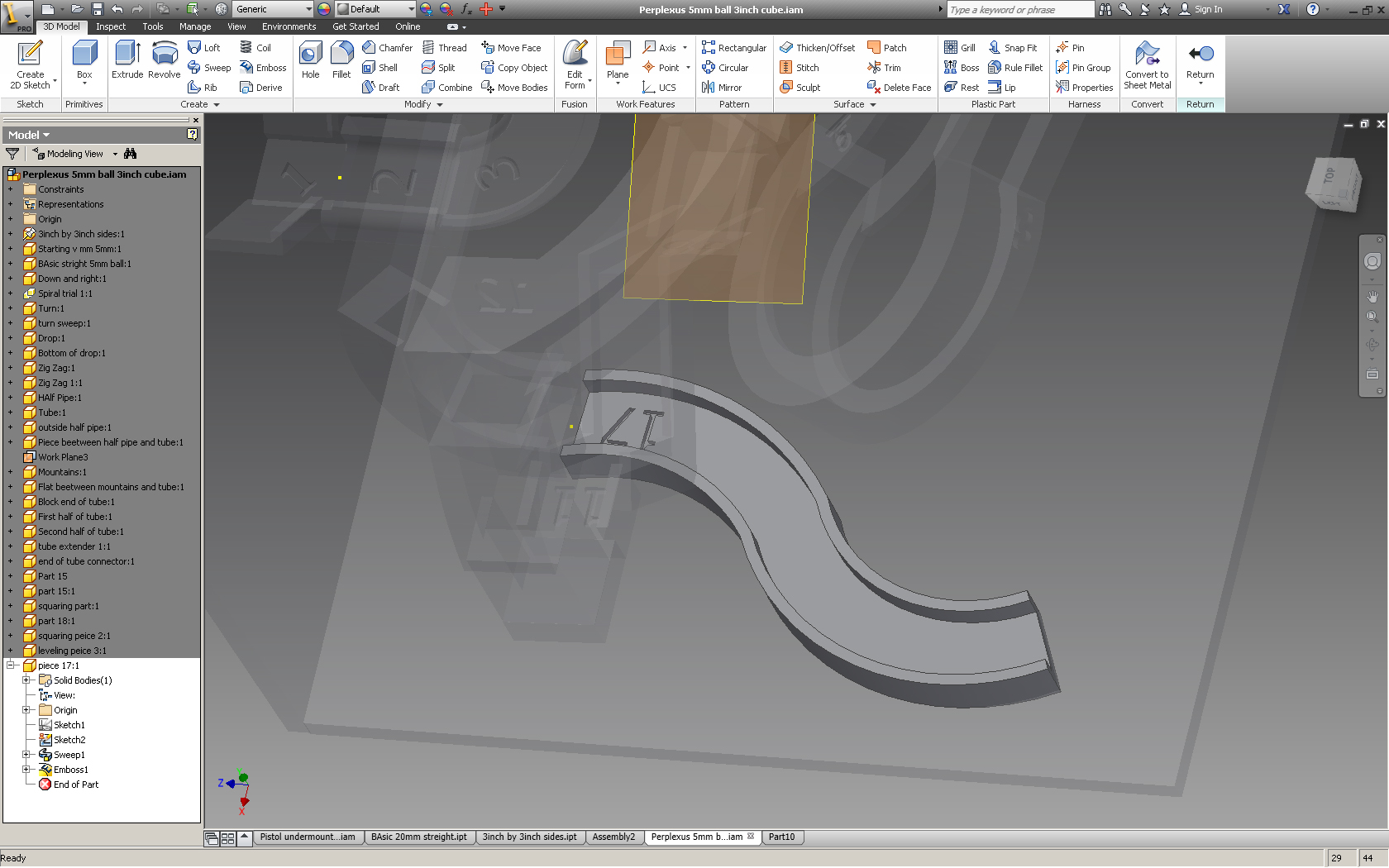Image resolution: width=1389 pixels, height=868 pixels.
Task: Click the Hole tool
Action: (x=311, y=60)
